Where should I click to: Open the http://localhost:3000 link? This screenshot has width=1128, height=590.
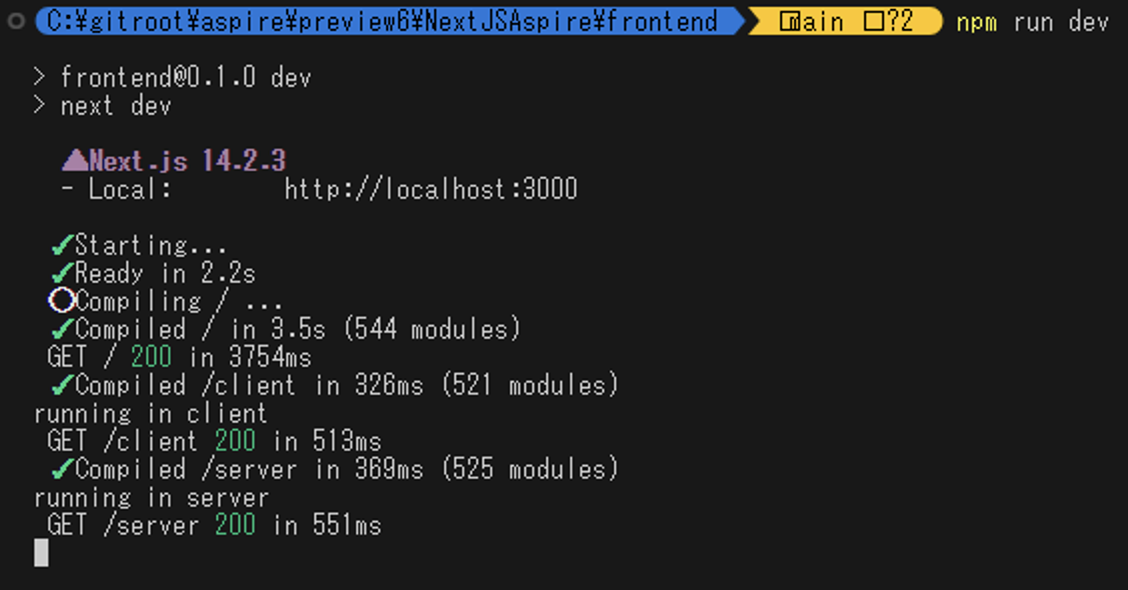pos(431,189)
